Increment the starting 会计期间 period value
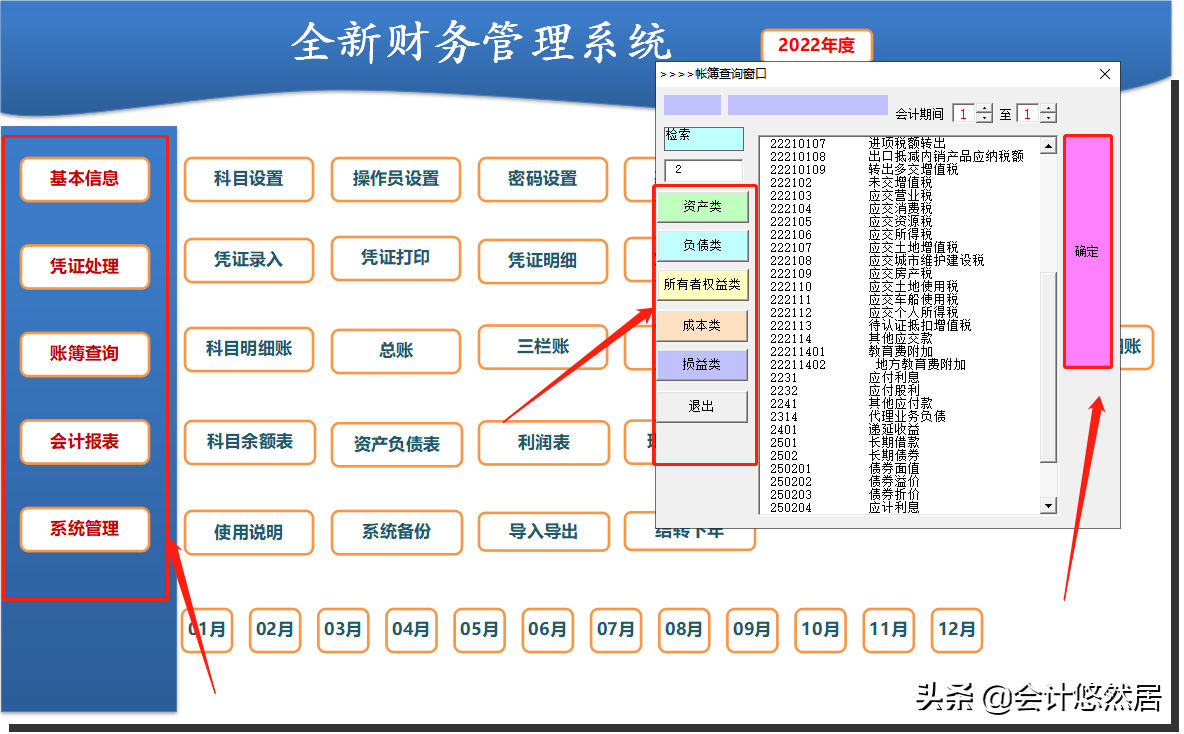 point(984,108)
